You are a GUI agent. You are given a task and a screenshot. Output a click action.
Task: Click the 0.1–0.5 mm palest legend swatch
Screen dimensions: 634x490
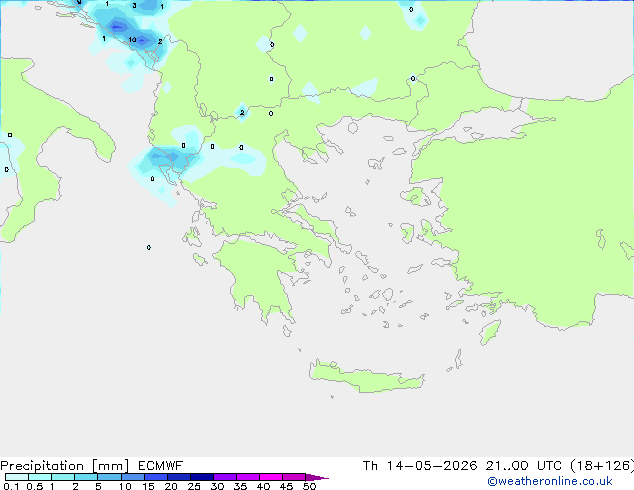17,477
